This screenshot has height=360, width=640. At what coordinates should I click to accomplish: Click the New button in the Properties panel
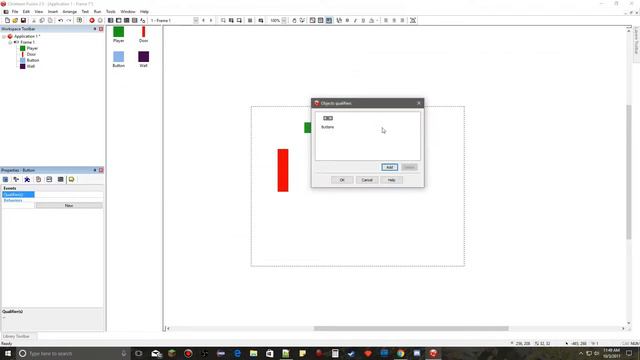69,205
